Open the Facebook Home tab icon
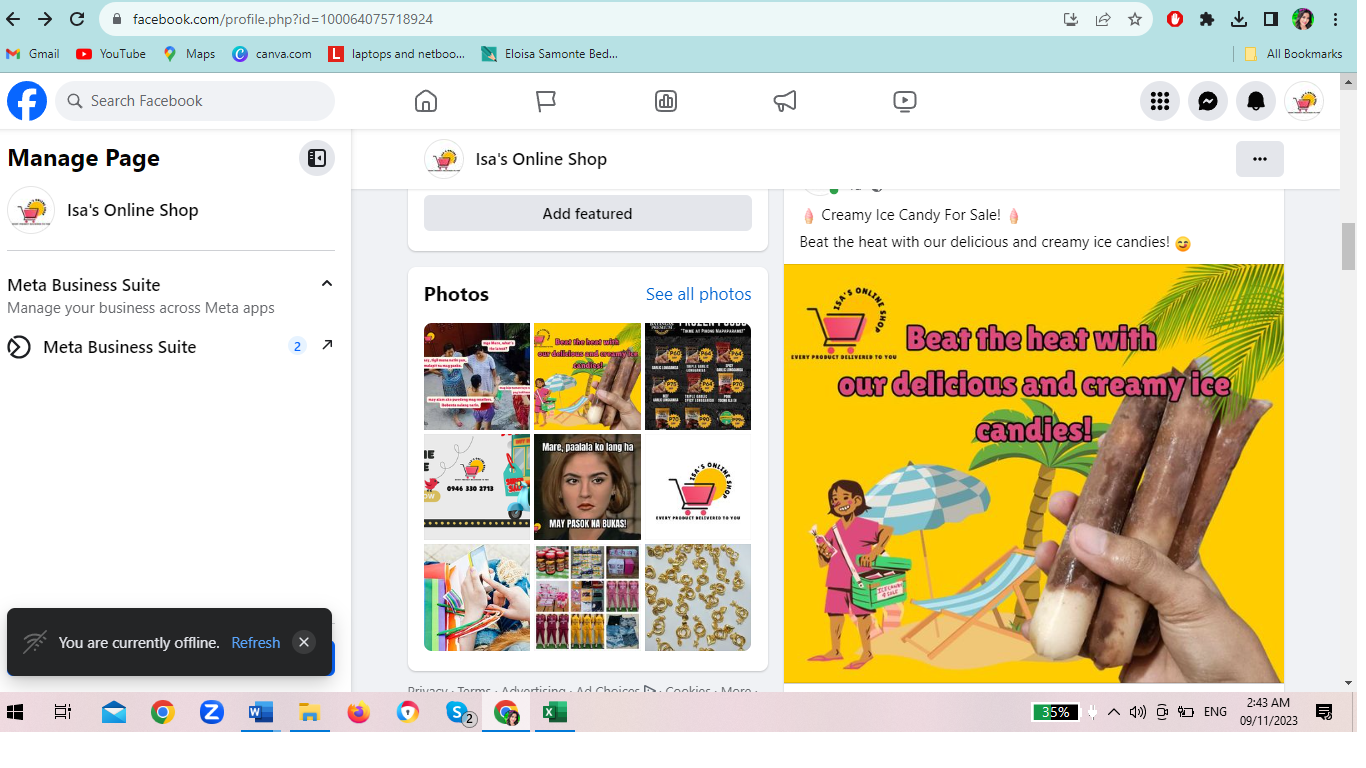This screenshot has width=1366, height=768. pyautogui.click(x=426, y=101)
